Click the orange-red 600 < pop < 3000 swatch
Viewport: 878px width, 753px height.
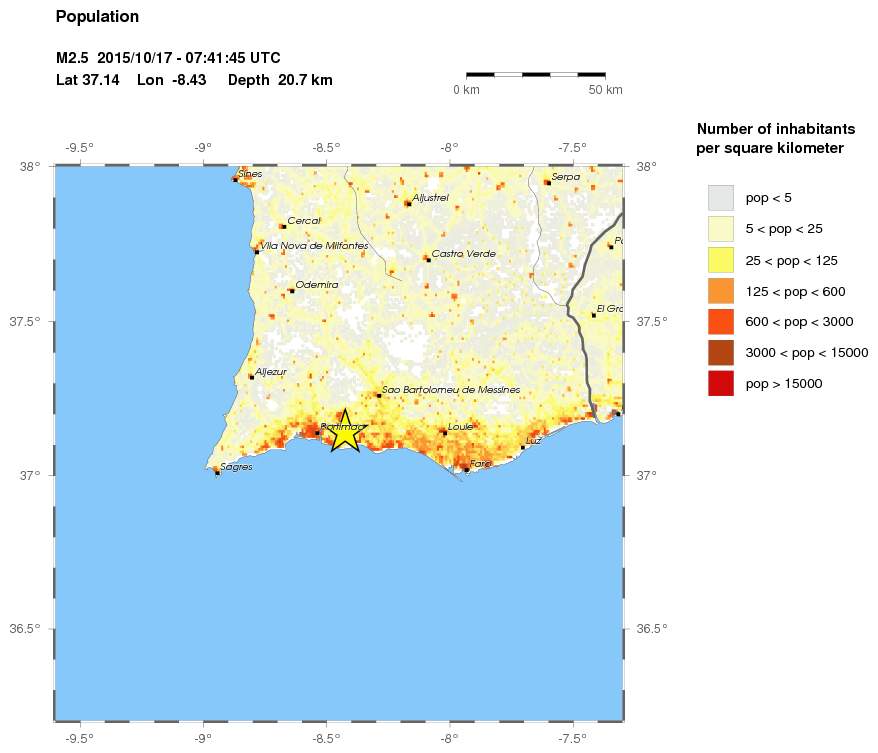click(721, 322)
